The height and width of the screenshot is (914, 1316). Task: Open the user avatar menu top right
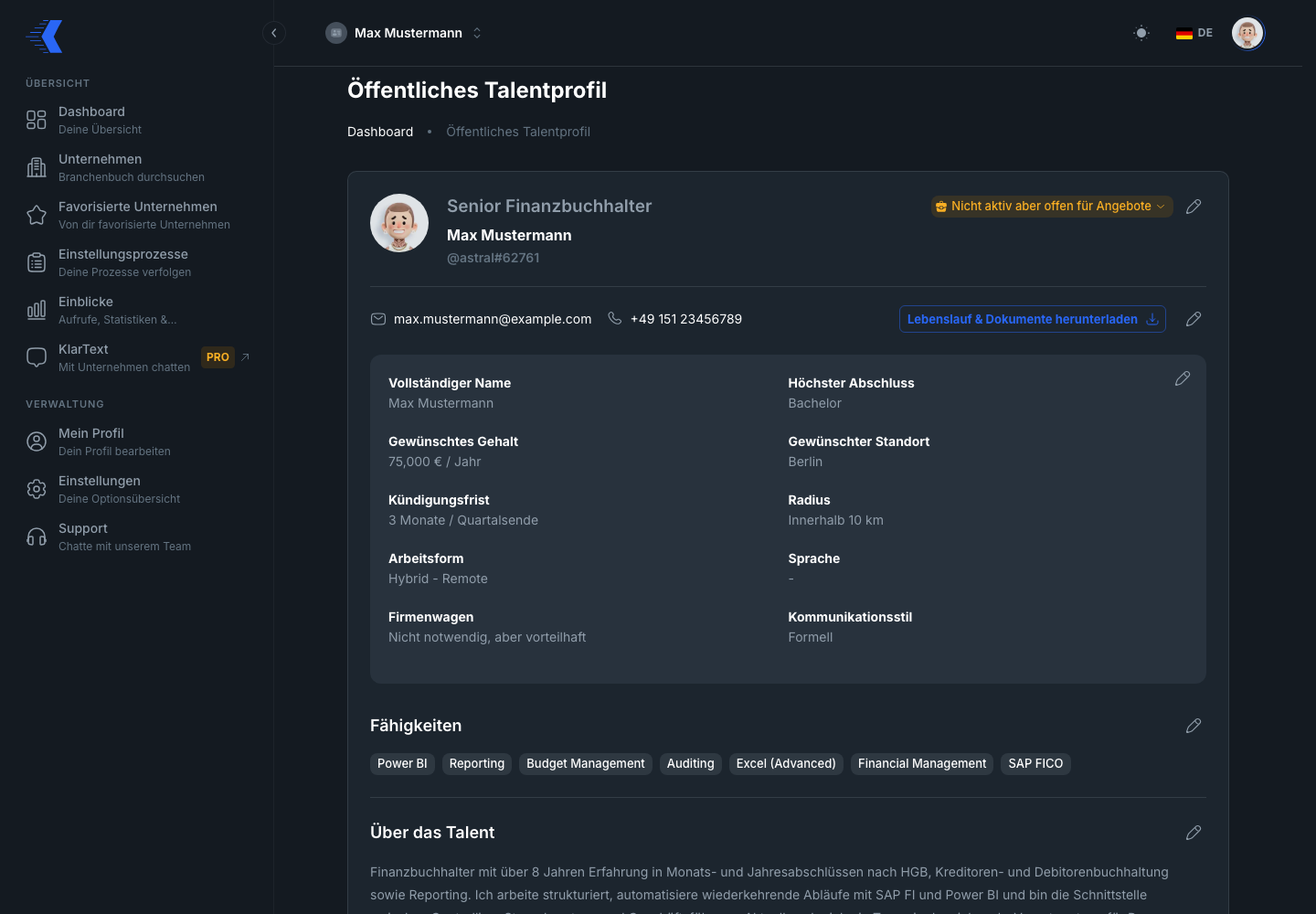(x=1247, y=33)
